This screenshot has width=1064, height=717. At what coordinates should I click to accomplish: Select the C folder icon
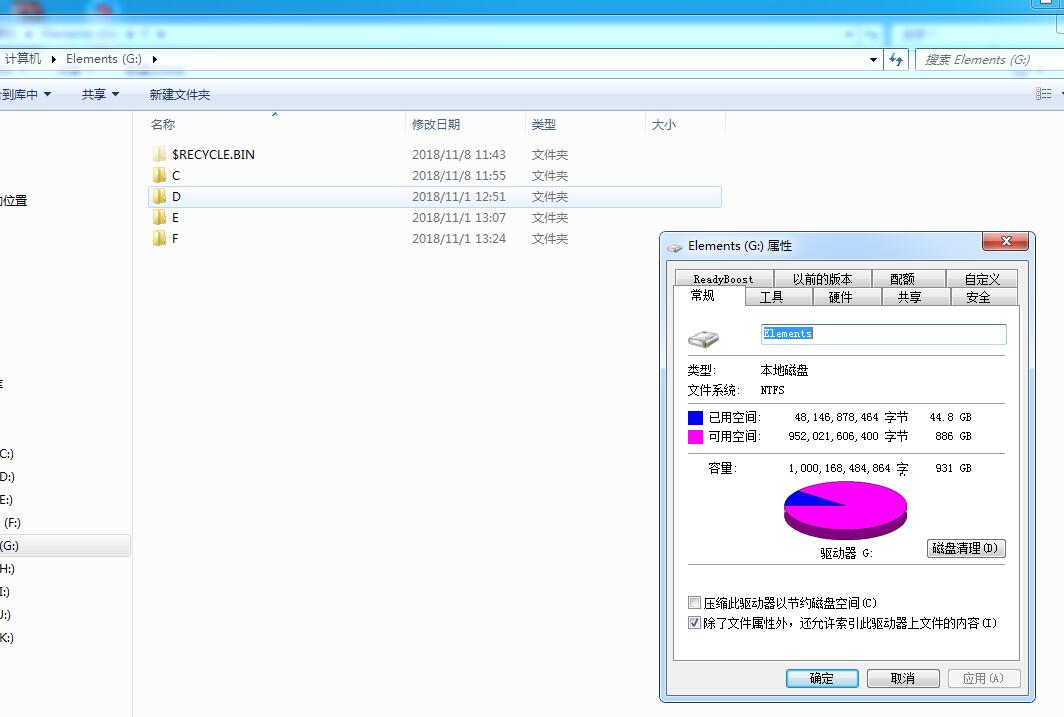pos(159,176)
